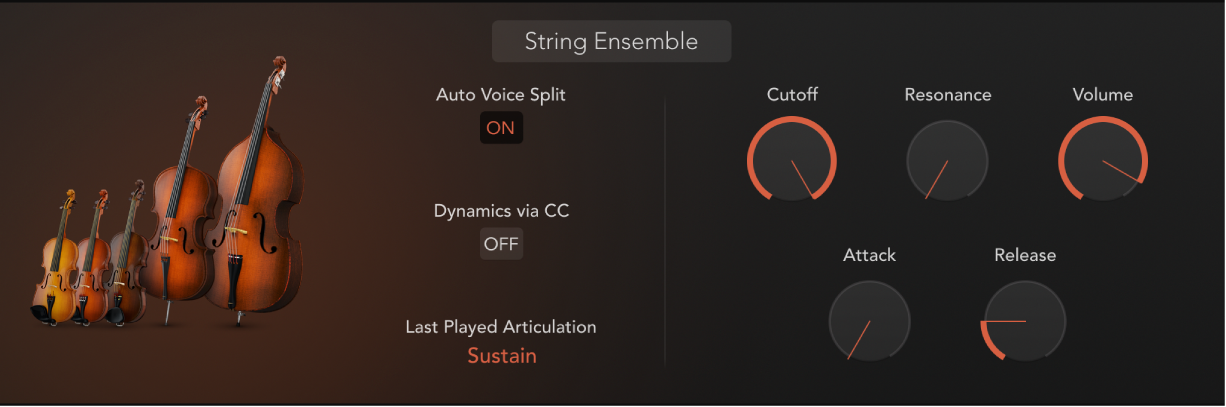Click the Release knob dial
The height and width of the screenshot is (407, 1226).
(x=1025, y=321)
